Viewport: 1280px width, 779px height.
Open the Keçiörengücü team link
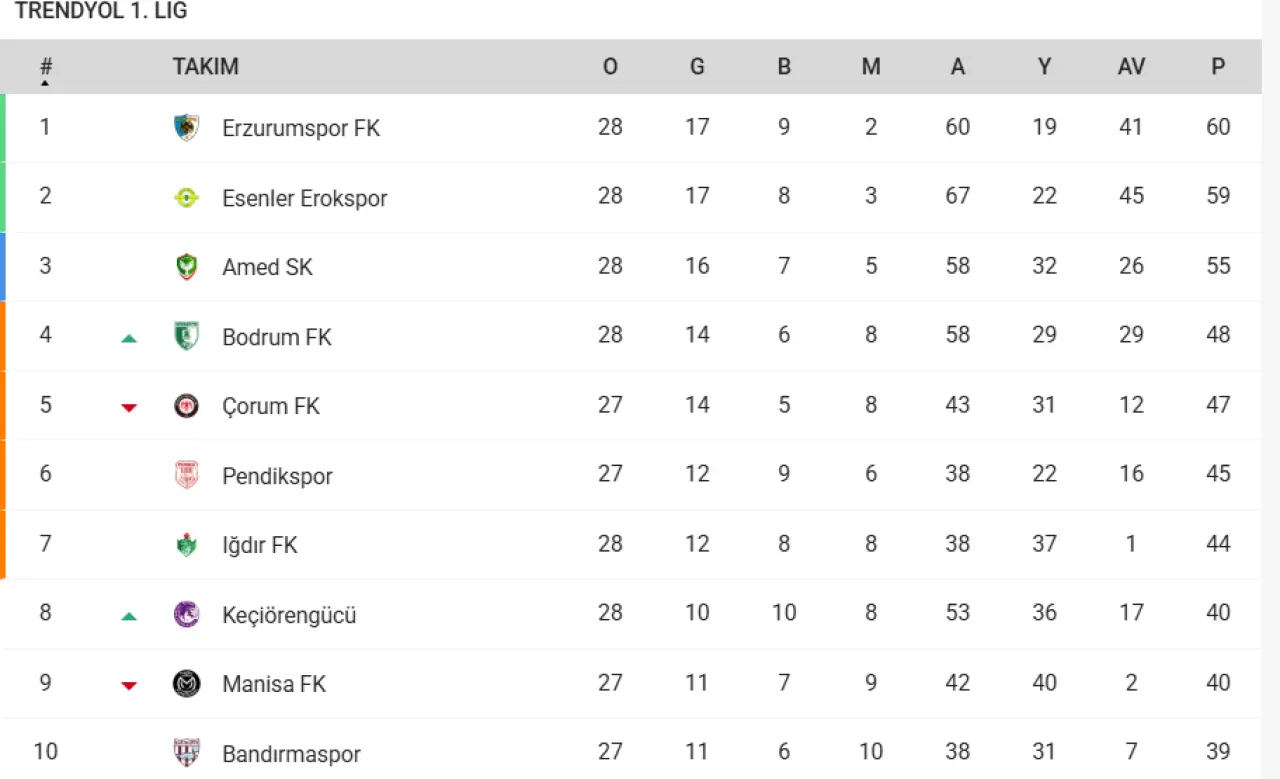pyautogui.click(x=289, y=614)
